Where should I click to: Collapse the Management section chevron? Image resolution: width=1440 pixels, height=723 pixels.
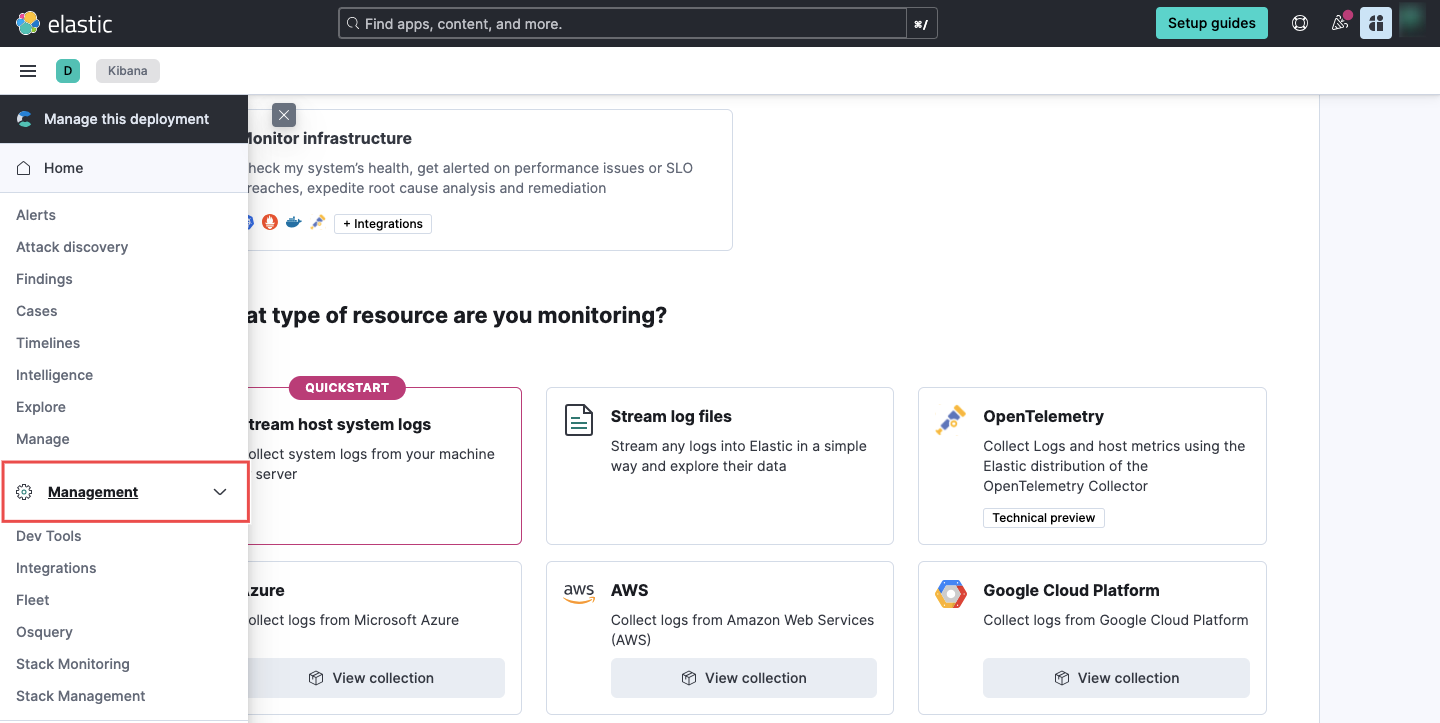click(219, 491)
